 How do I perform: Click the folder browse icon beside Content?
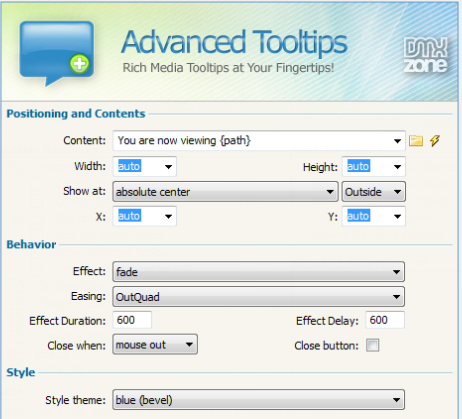click(x=416, y=141)
